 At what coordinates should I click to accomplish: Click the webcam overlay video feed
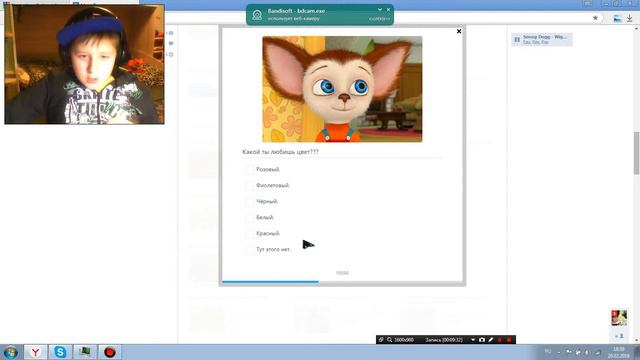coord(84,64)
